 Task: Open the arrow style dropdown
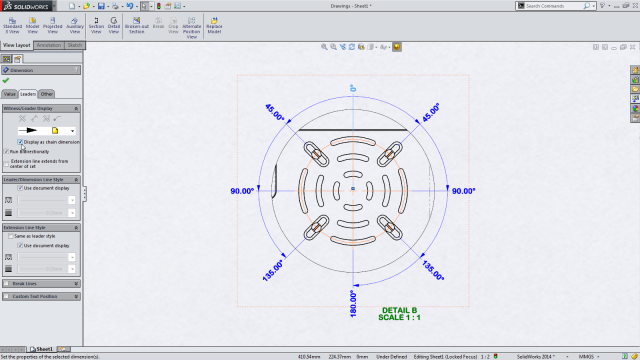(x=72, y=131)
